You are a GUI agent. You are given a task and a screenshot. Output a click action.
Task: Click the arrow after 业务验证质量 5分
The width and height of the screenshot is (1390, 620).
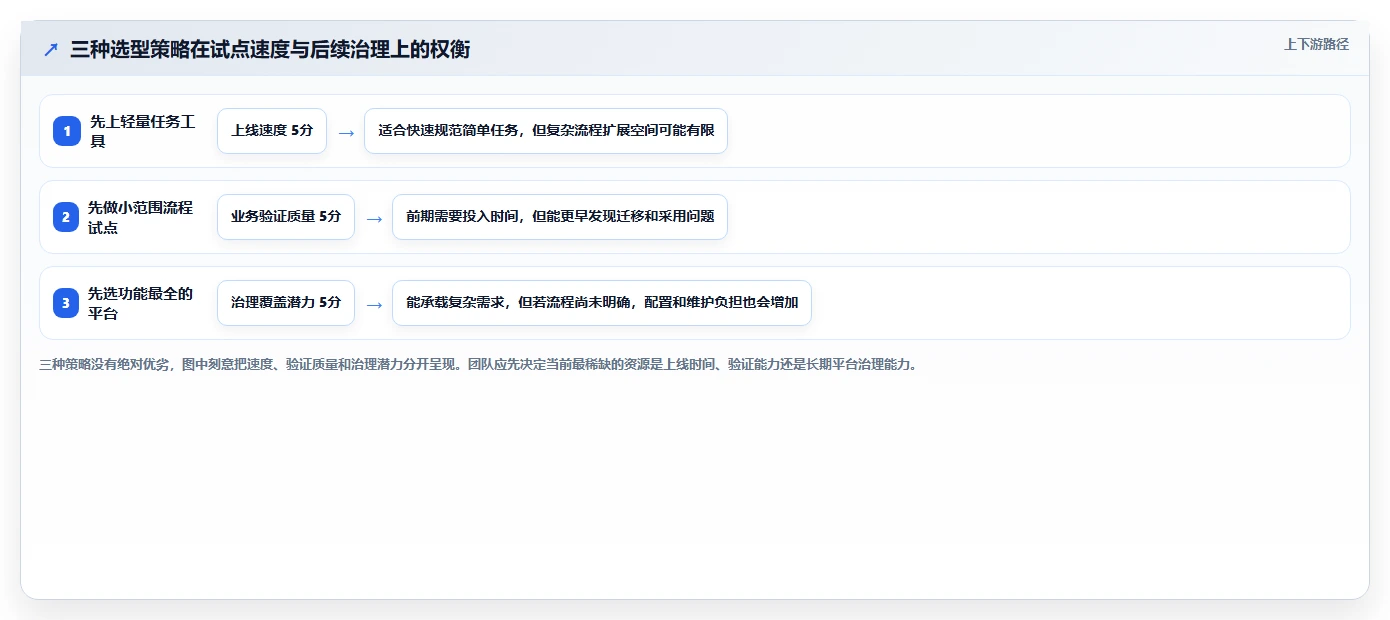374,218
